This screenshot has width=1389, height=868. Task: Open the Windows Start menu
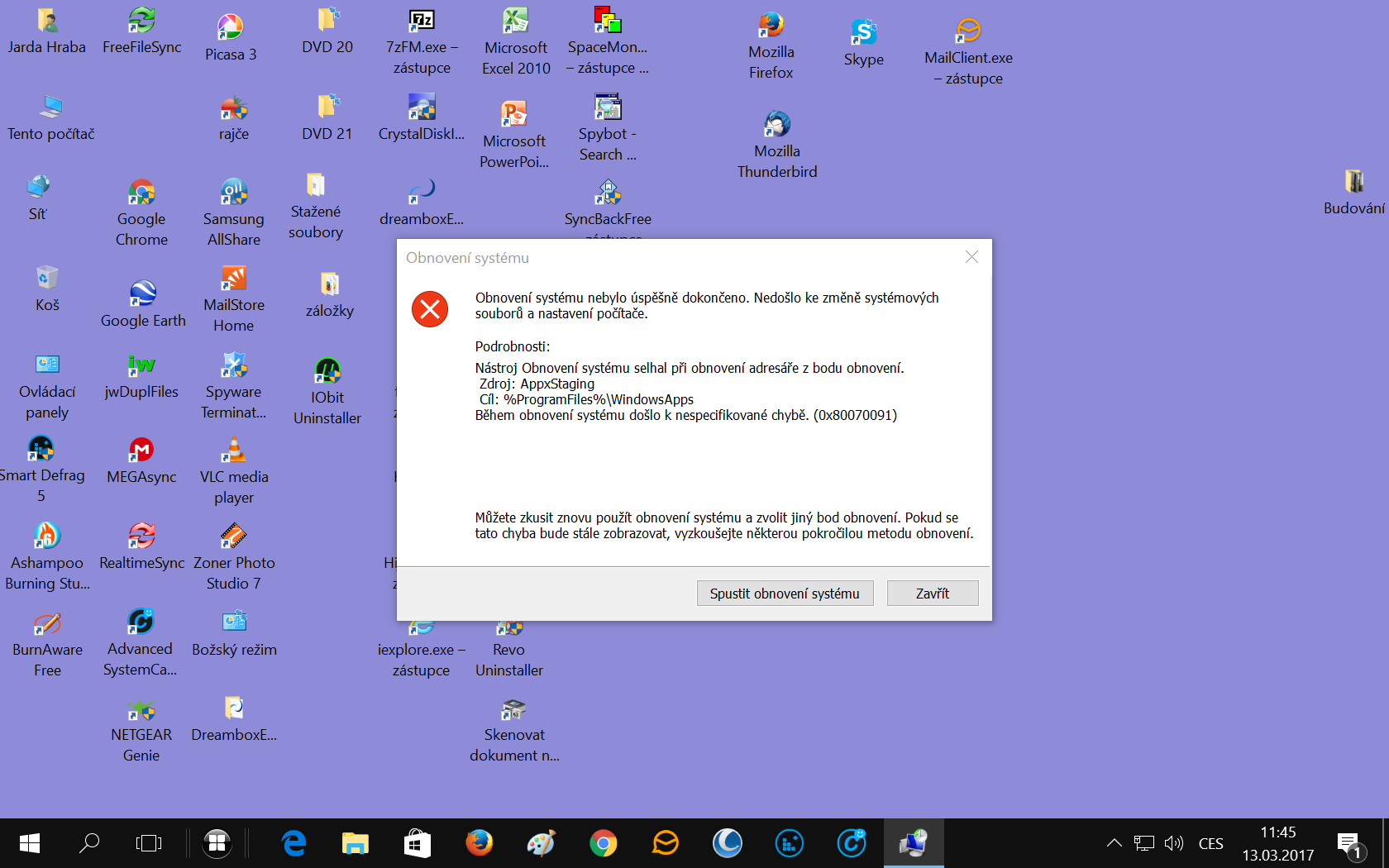(x=30, y=843)
